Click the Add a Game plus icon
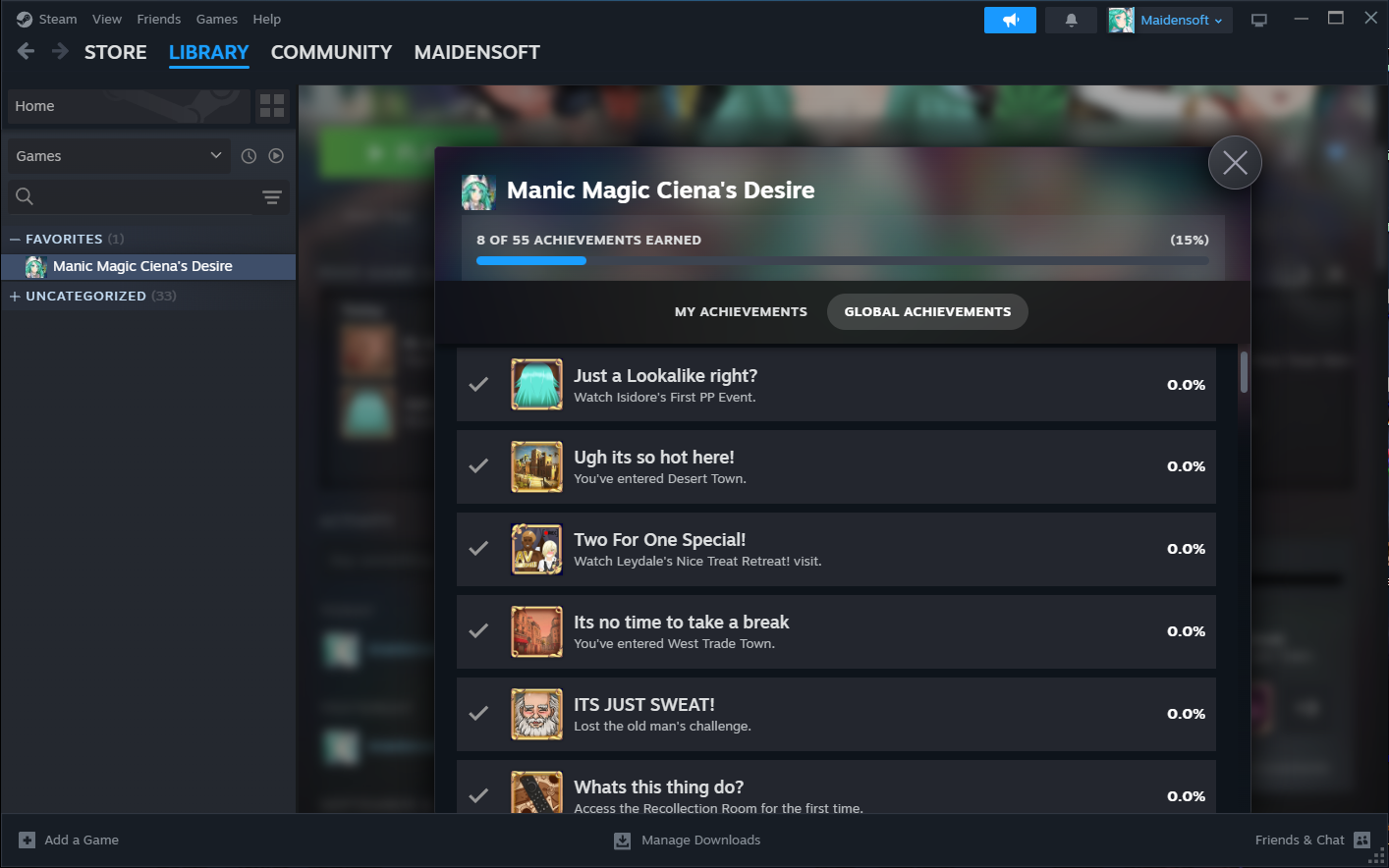Screen dimensions: 1389x868 pyautogui.click(x=28, y=840)
